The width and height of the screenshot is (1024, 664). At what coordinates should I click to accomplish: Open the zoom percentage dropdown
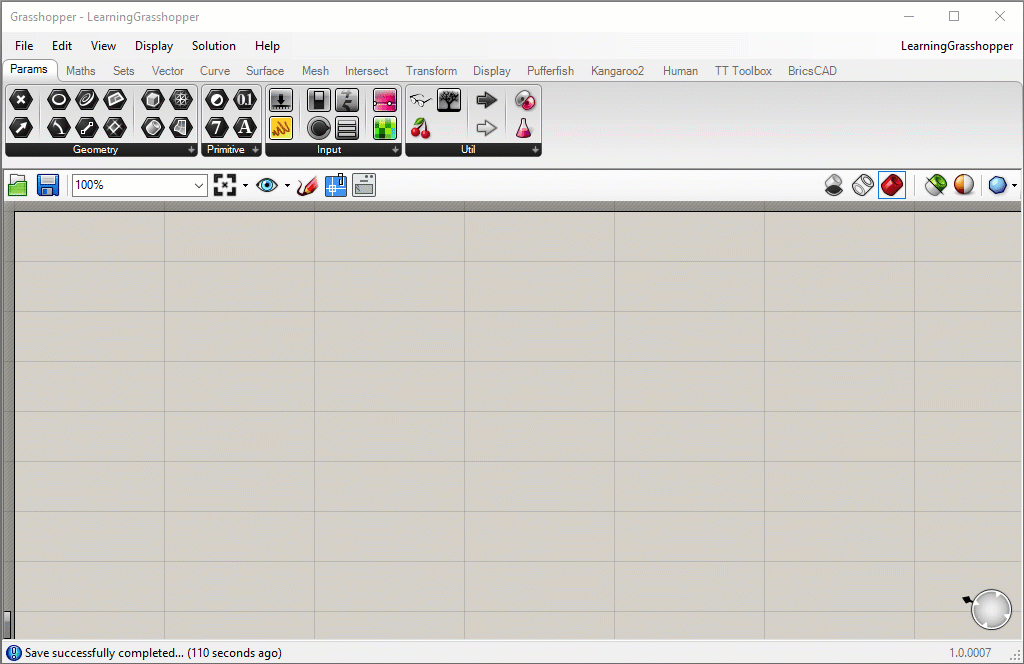pyautogui.click(x=198, y=185)
